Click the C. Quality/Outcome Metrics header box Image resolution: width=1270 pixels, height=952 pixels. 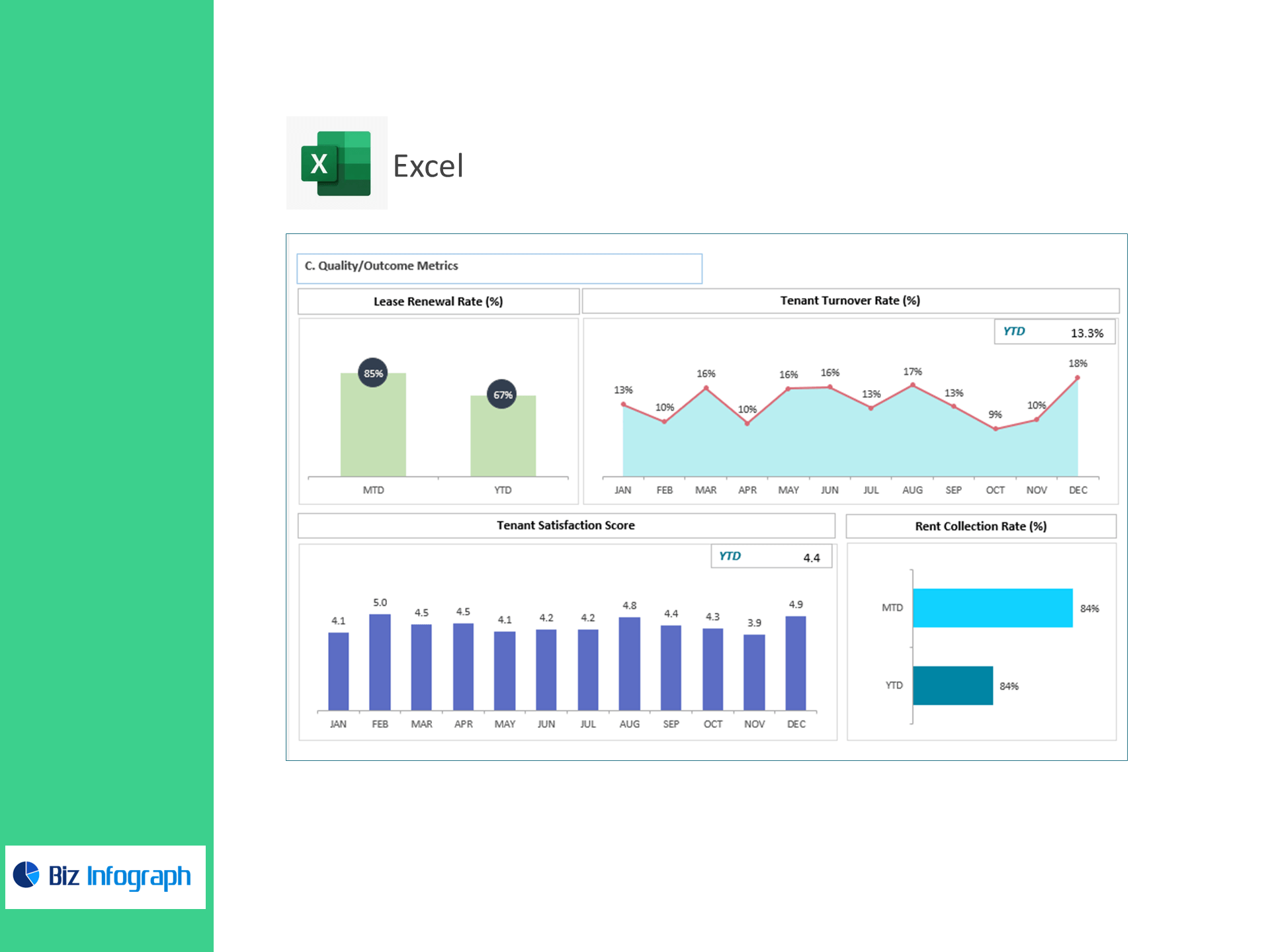click(x=499, y=268)
